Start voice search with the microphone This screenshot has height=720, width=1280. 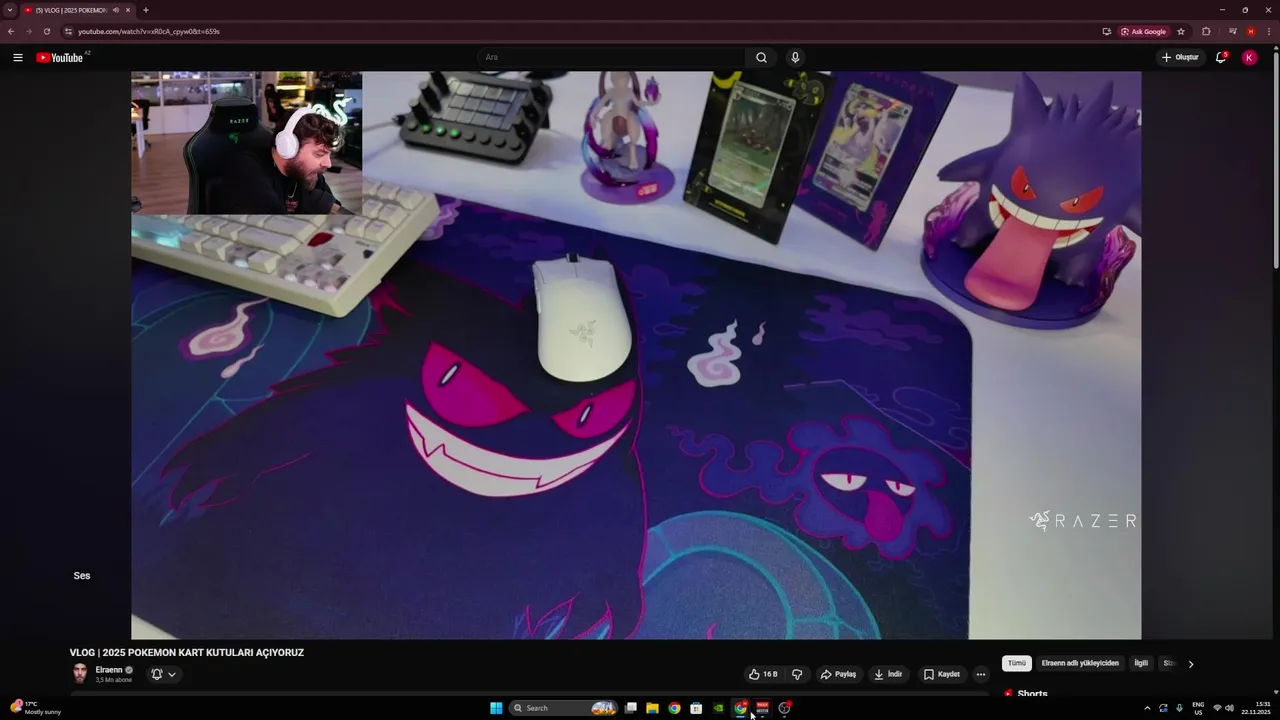click(795, 57)
